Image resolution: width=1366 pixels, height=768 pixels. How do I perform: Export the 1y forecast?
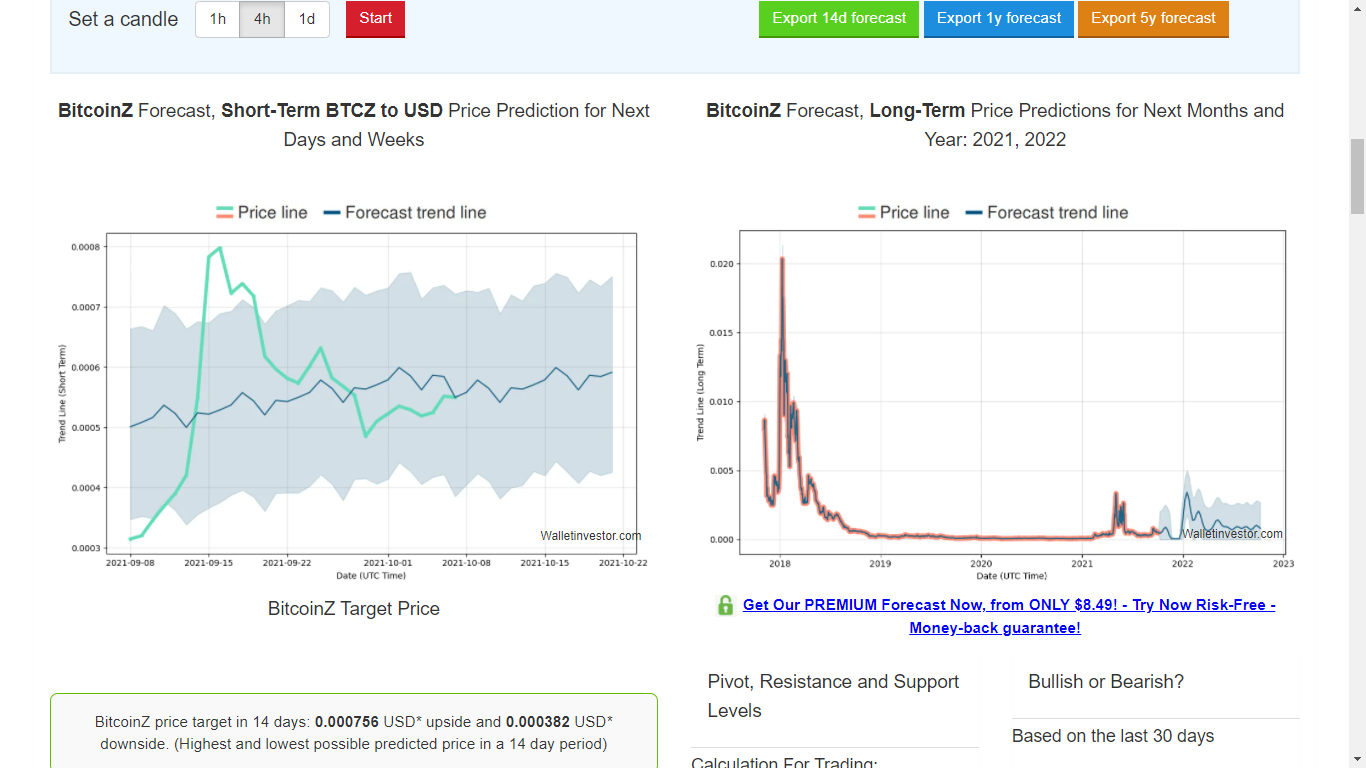coord(999,19)
